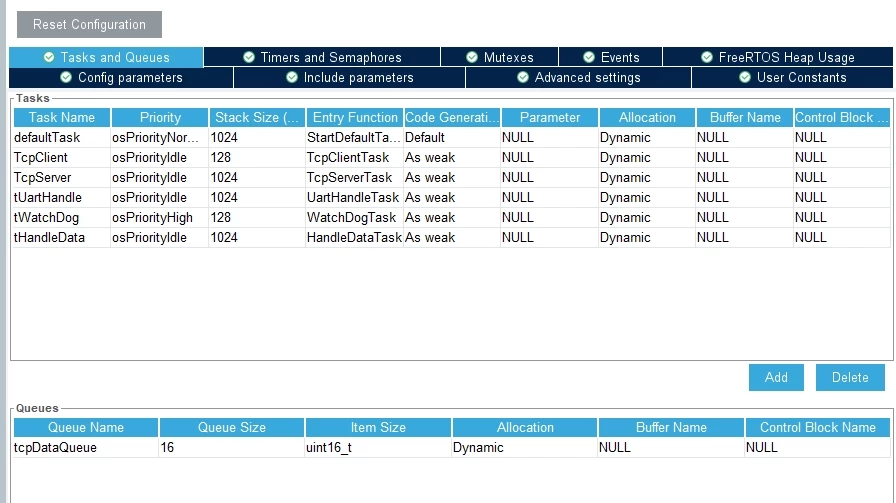Click Control Block Name queue header
Screen dimensions: 896x503
(x=818, y=427)
